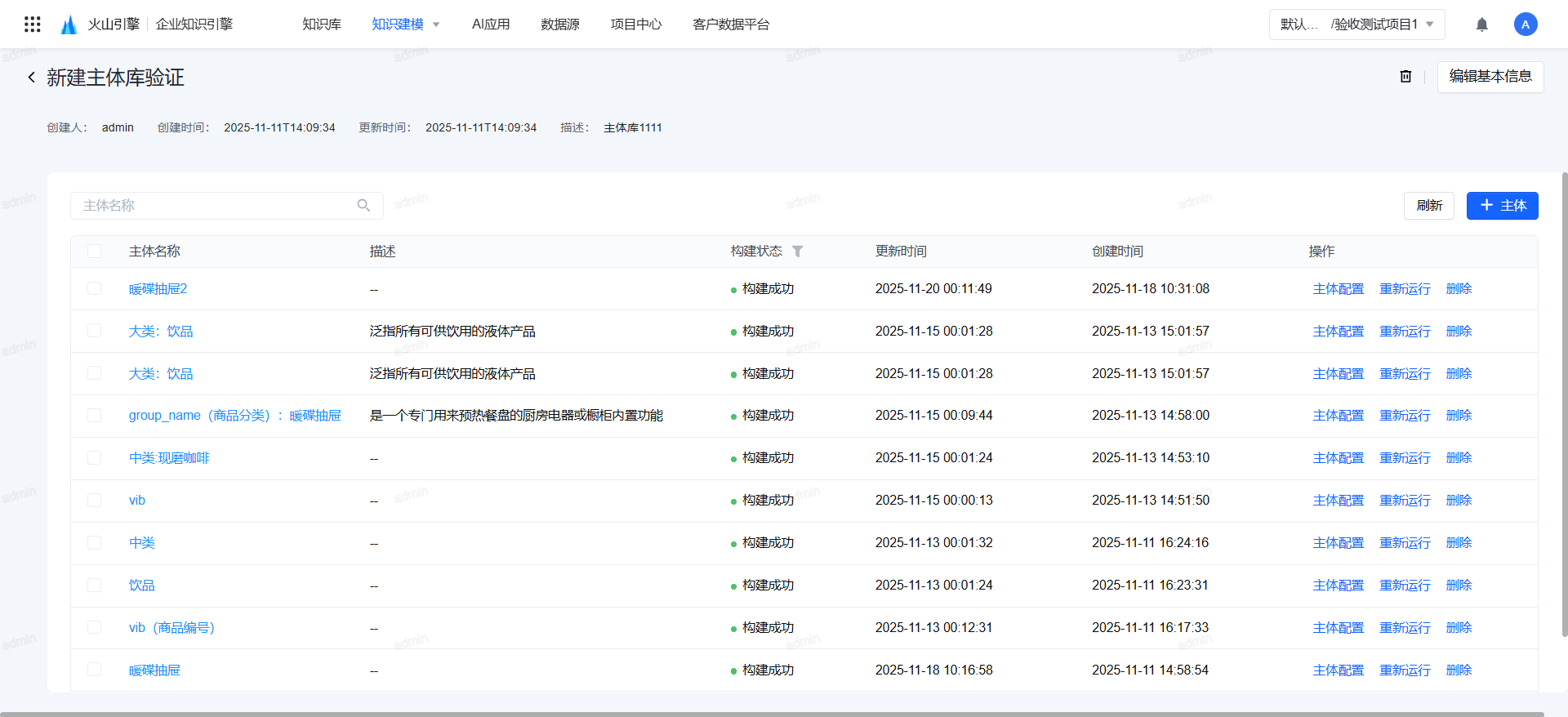This screenshot has height=717, width=1568.
Task: Click the Volcano Engine logo
Action: (69, 24)
